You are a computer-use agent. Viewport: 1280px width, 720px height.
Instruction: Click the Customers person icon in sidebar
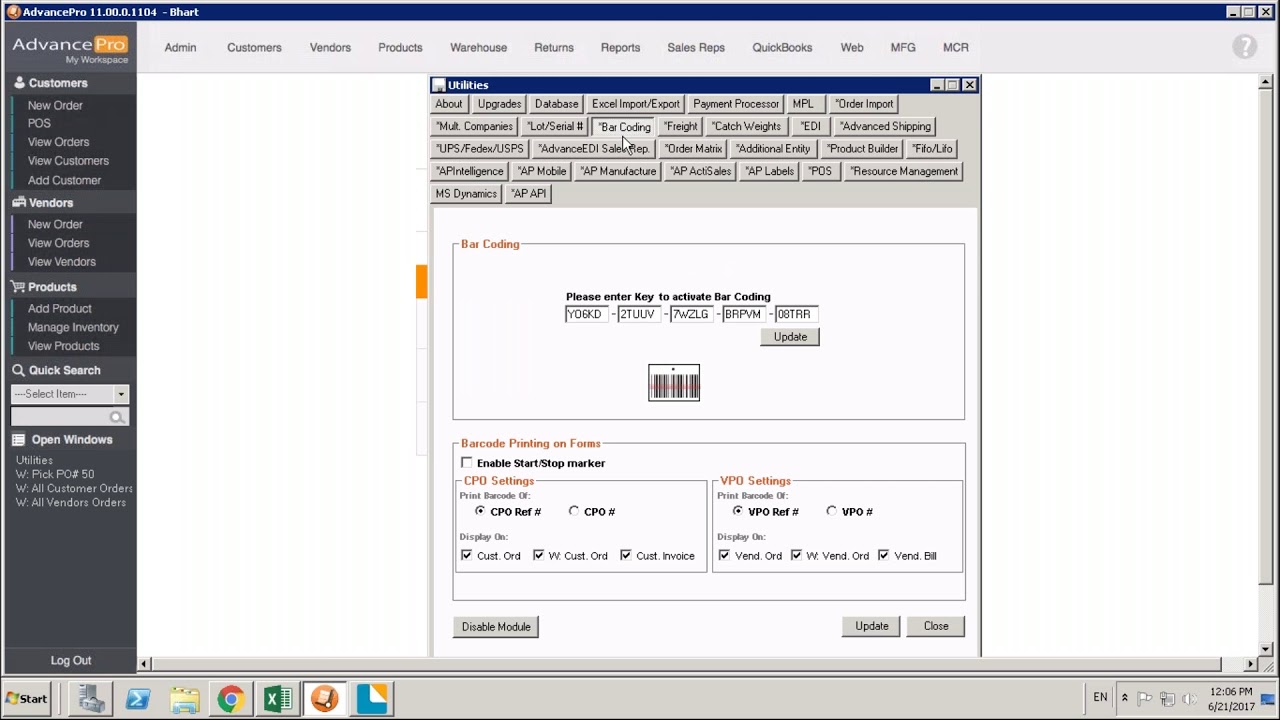(18, 83)
